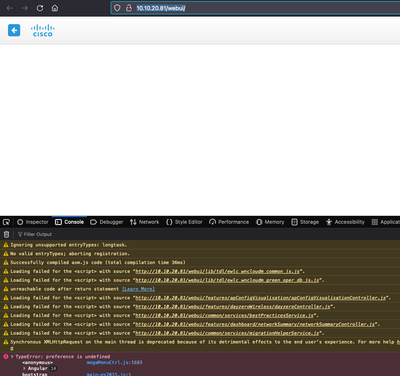Click the blue back arrow in Cisco header
Viewport: 400px width, 376px height.
pos(14,30)
